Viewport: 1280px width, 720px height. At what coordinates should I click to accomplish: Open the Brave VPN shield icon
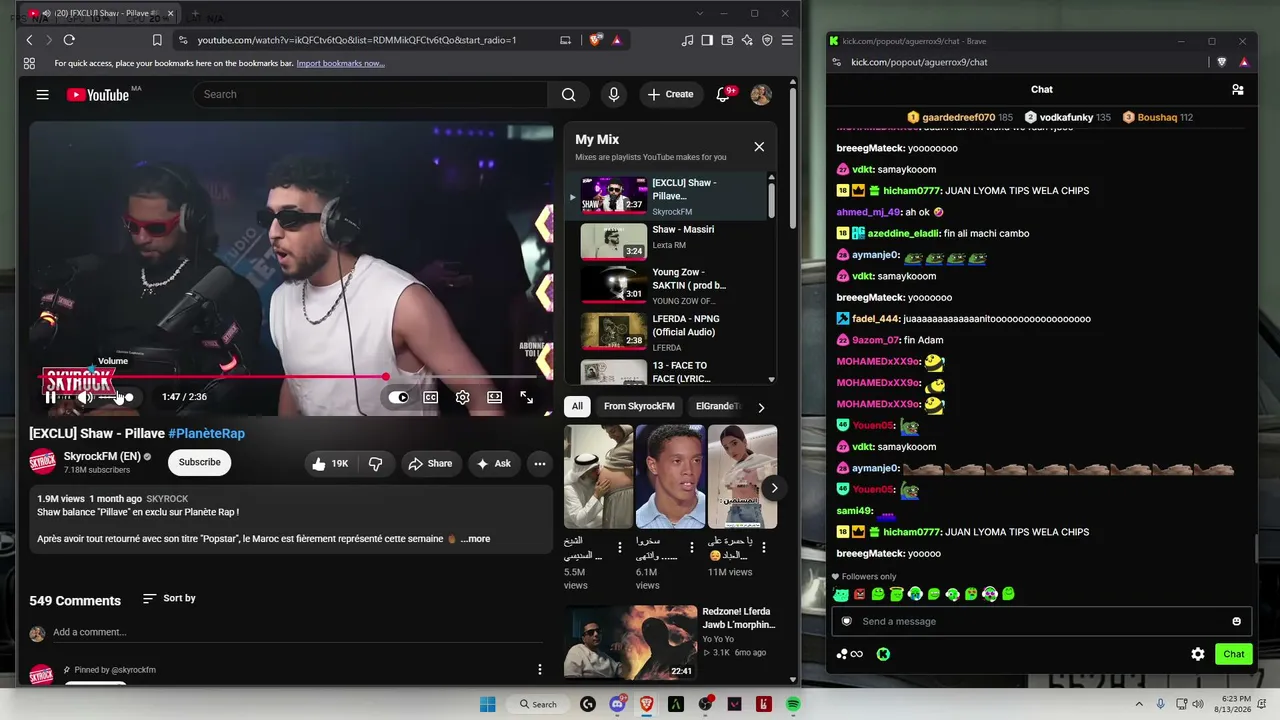767,40
